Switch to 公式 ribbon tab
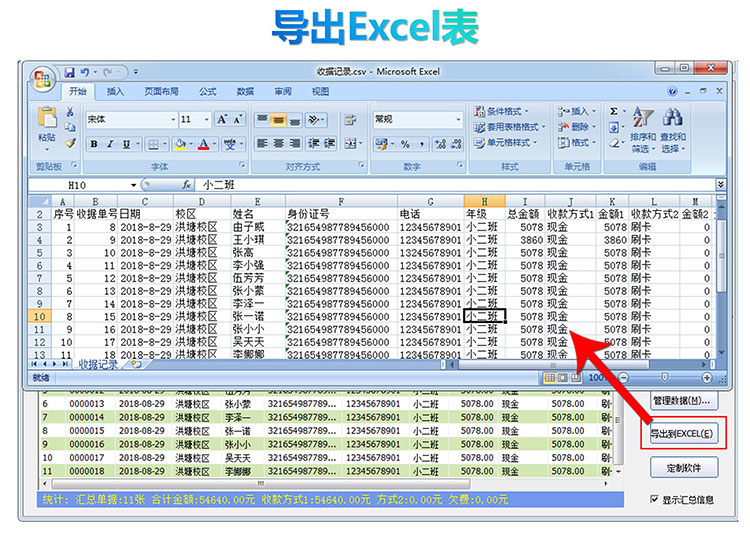The image size is (750, 552). pos(208,91)
